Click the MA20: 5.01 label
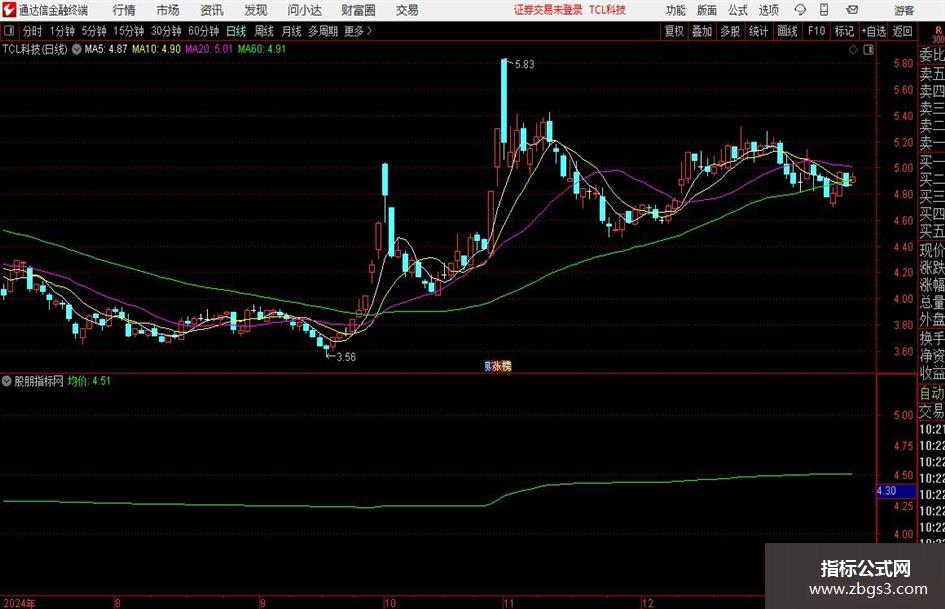The width and height of the screenshot is (945, 609). click(209, 49)
